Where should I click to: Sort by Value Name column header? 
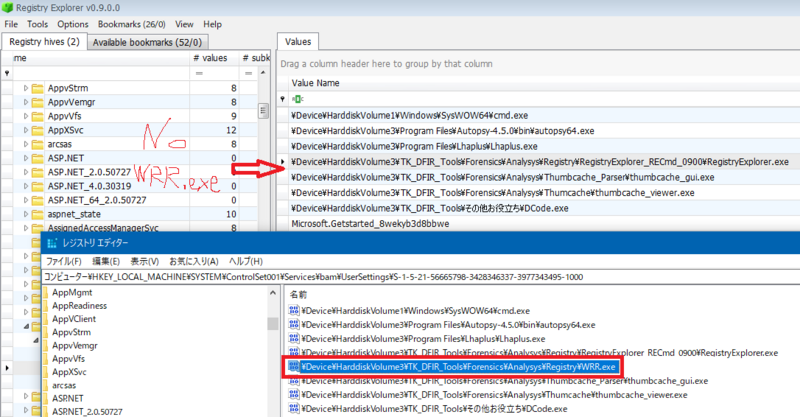[315, 83]
